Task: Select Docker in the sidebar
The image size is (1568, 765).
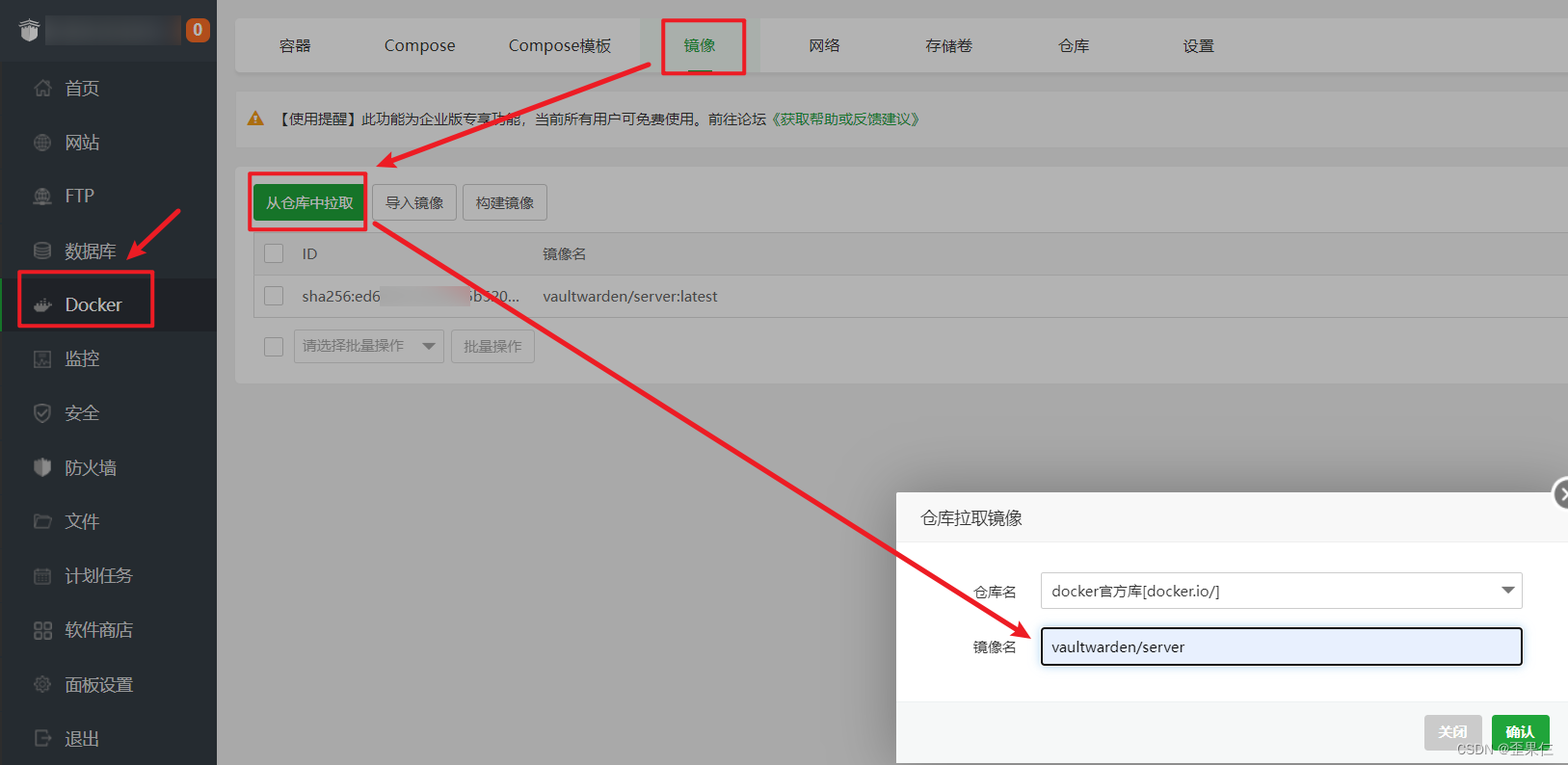Action: 93,304
